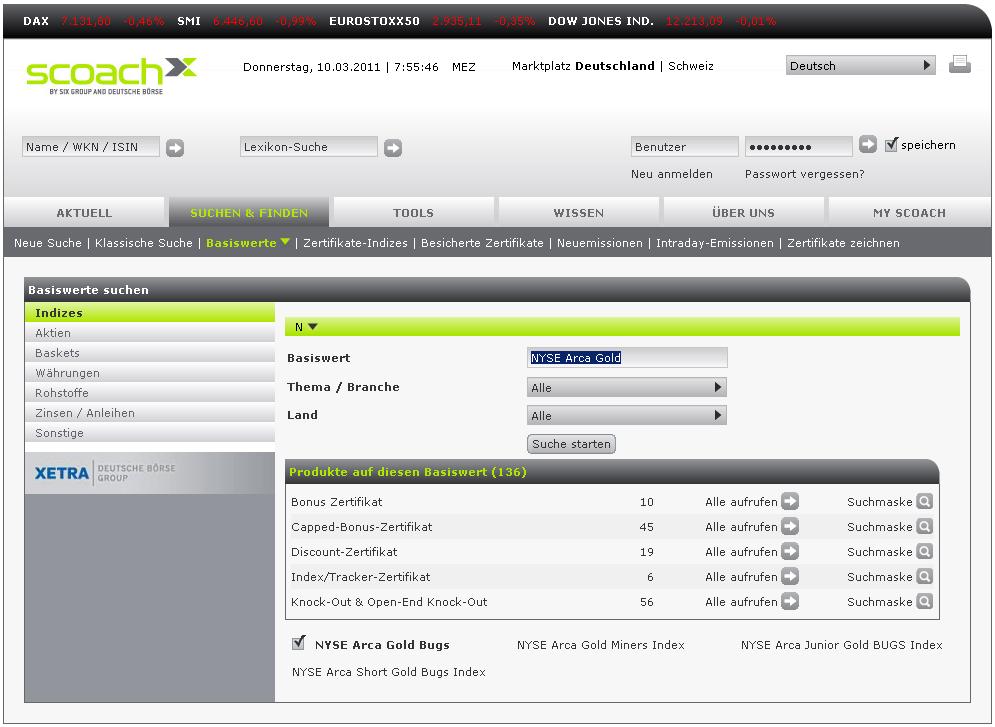This screenshot has width=995, height=727.
Task: Open the ÜBER UNS tab
Action: (x=743, y=213)
